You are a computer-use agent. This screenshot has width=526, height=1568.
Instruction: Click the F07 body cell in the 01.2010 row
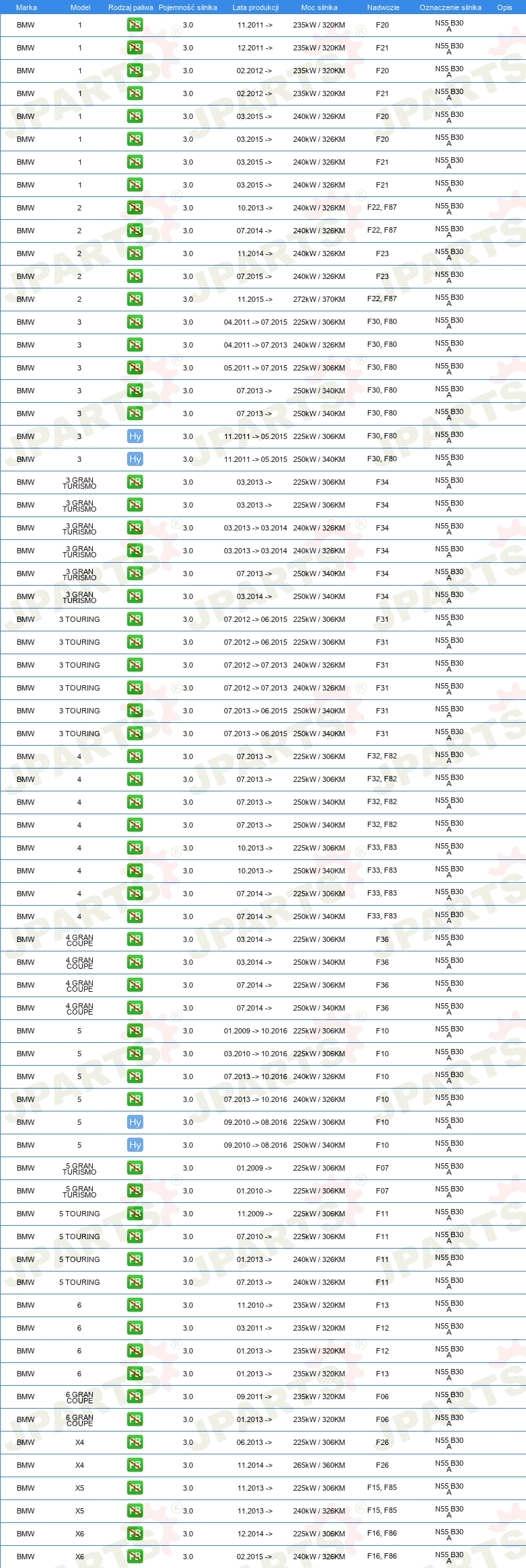(383, 1191)
